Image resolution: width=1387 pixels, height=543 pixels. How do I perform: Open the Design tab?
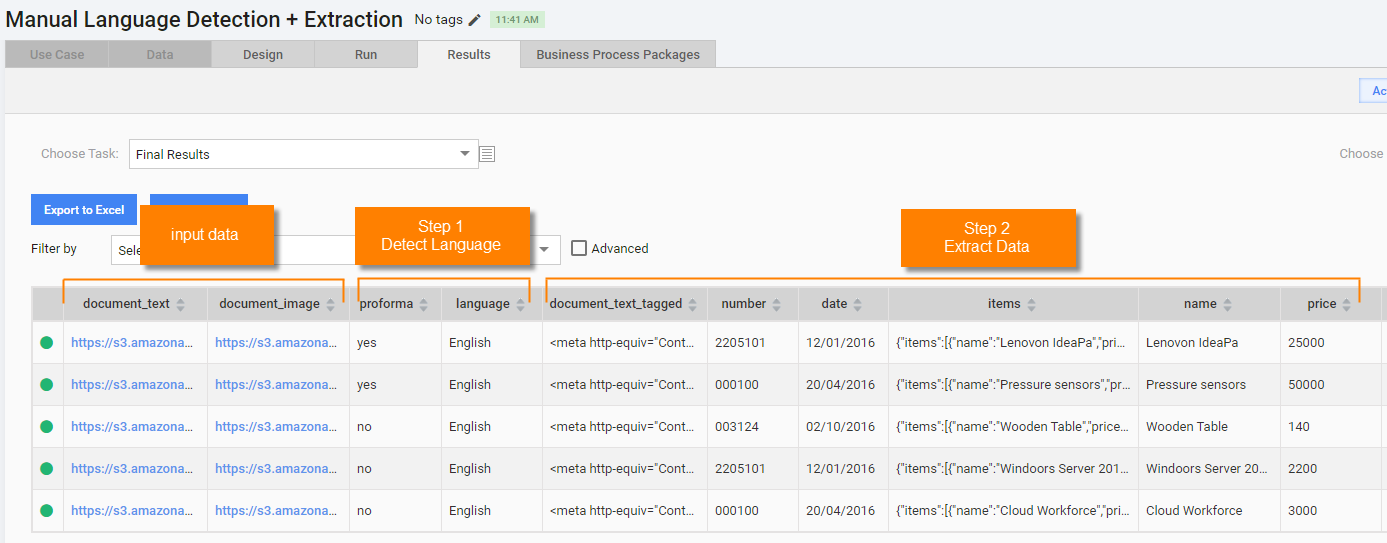tap(263, 54)
